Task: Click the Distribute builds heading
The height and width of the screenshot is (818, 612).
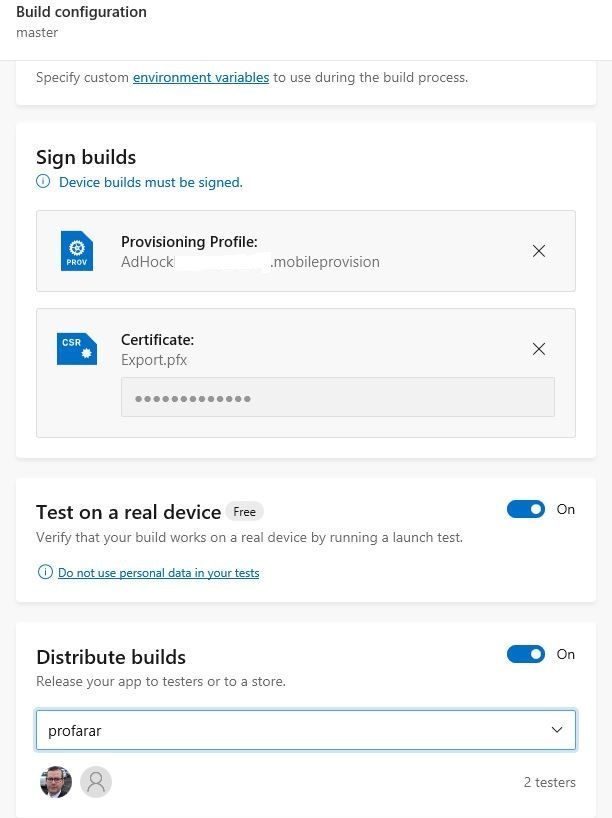Action: coord(111,657)
